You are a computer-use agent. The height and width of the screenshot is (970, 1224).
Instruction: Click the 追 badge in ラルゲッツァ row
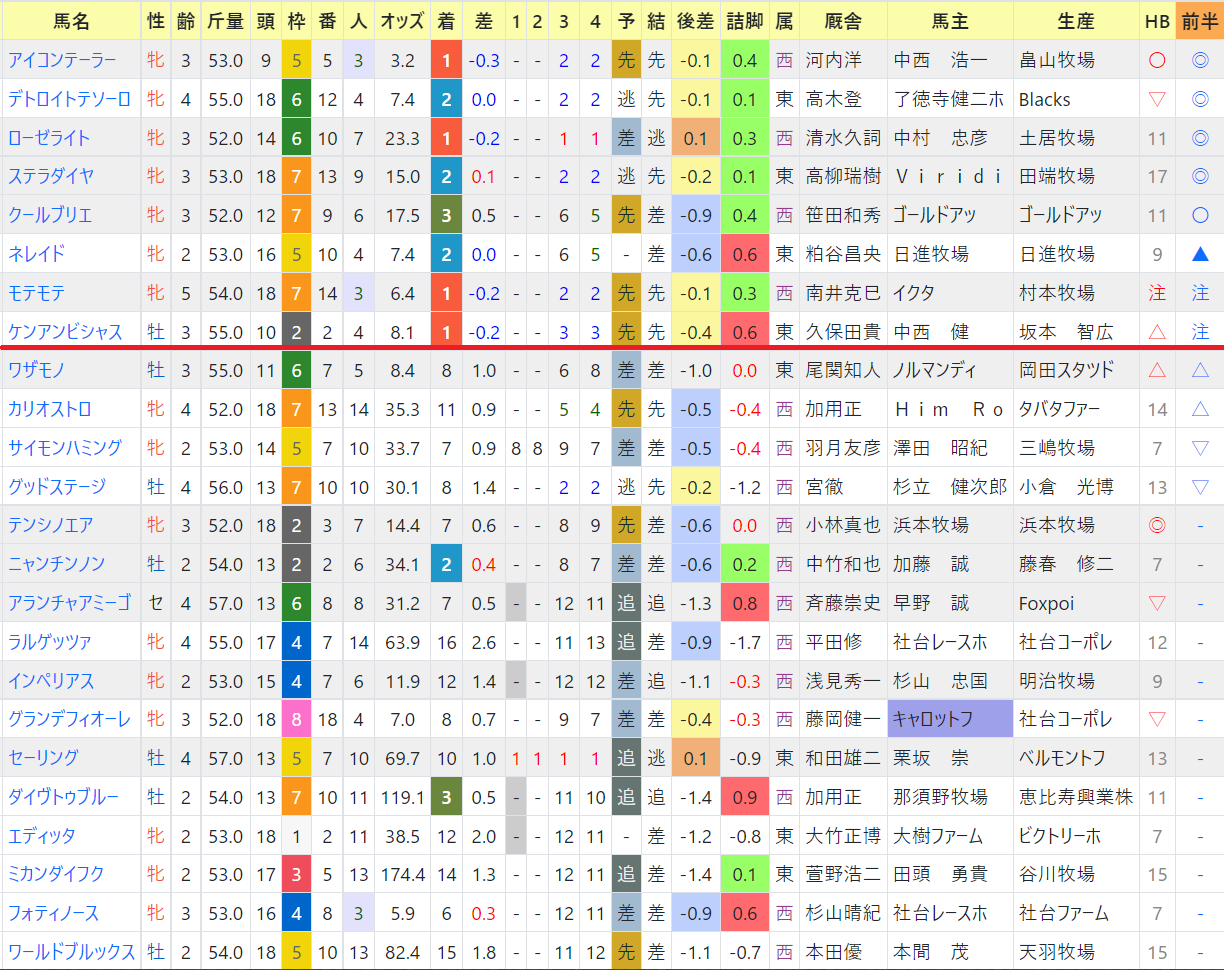point(626,642)
